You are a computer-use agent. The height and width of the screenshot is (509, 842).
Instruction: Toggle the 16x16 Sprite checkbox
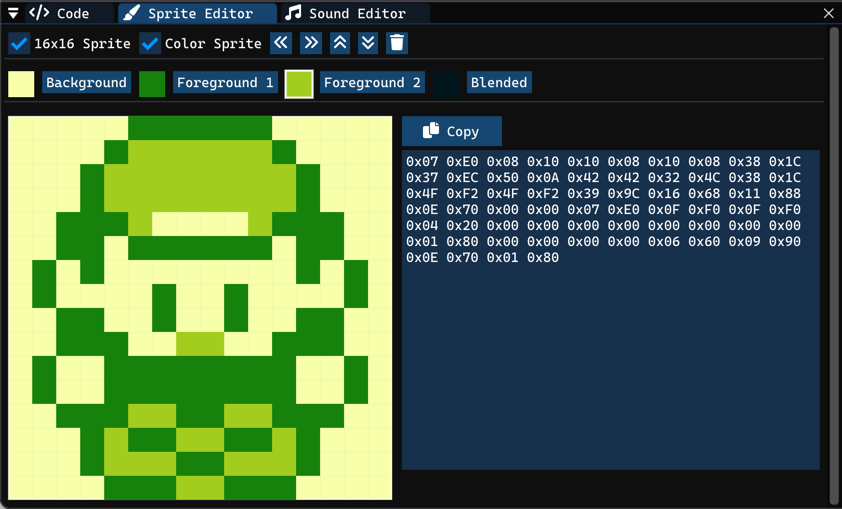[19, 43]
